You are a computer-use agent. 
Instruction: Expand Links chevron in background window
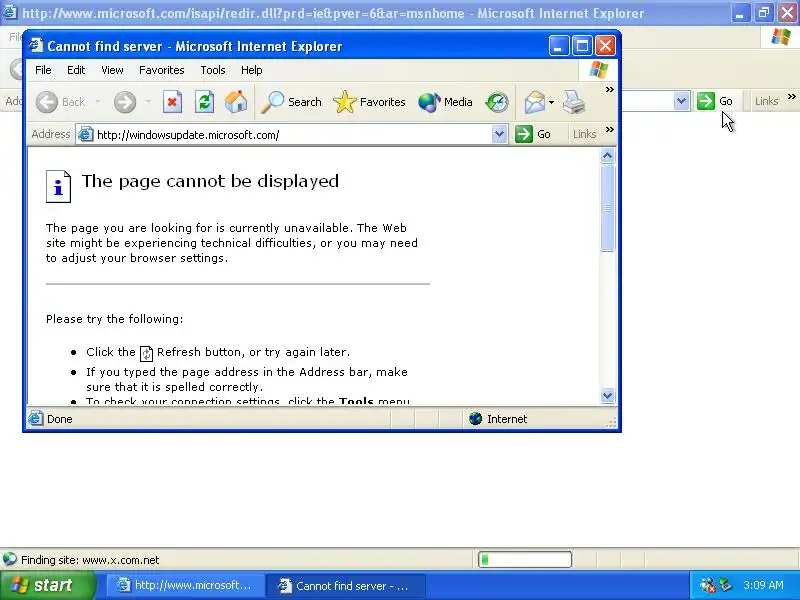pos(791,96)
